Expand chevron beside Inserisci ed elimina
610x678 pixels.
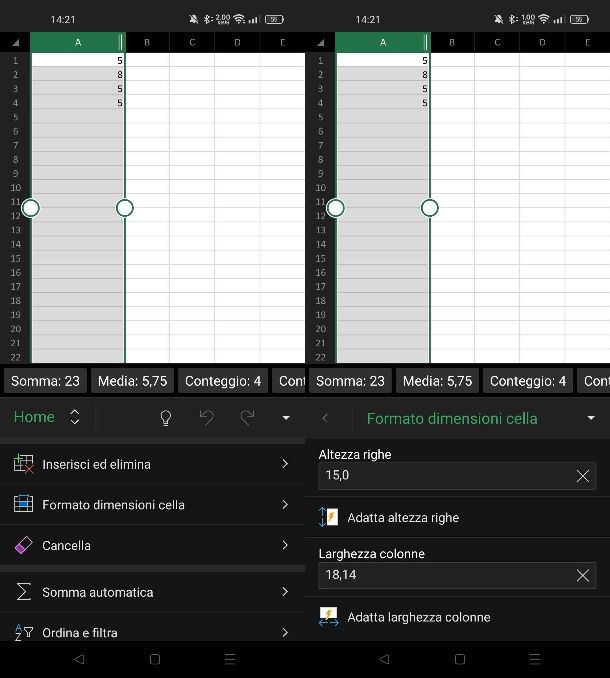point(285,464)
